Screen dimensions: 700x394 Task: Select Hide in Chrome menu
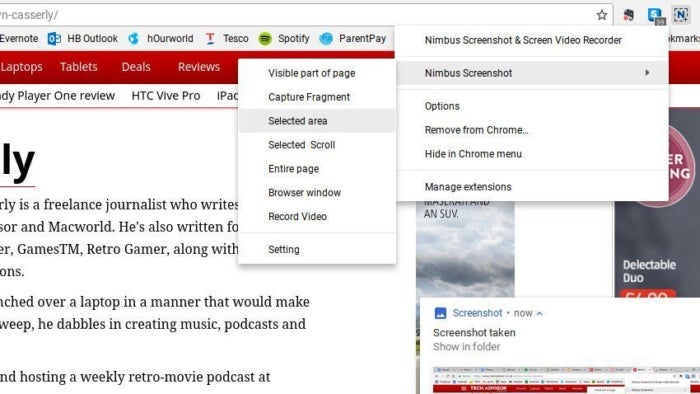(532, 154)
